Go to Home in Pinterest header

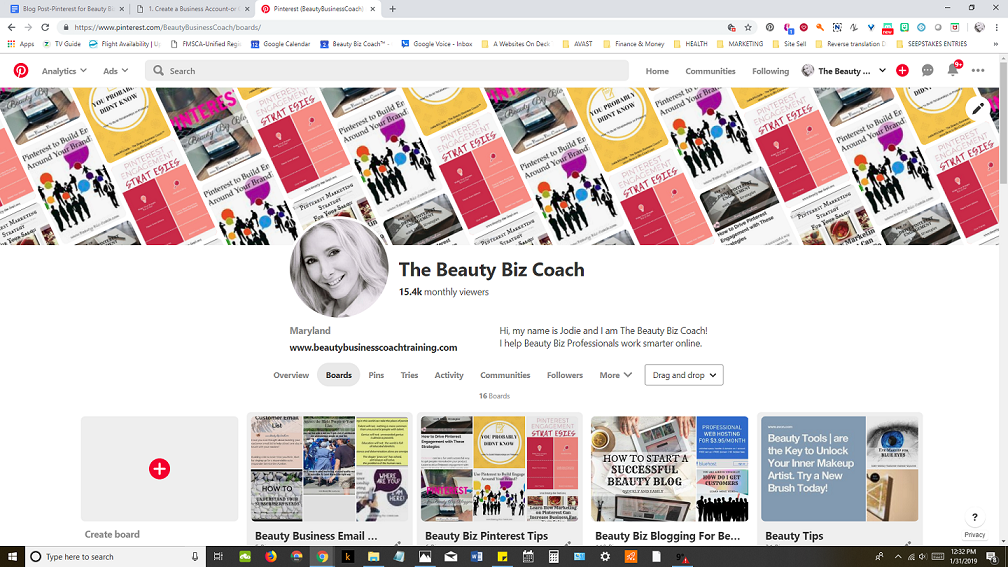click(657, 71)
